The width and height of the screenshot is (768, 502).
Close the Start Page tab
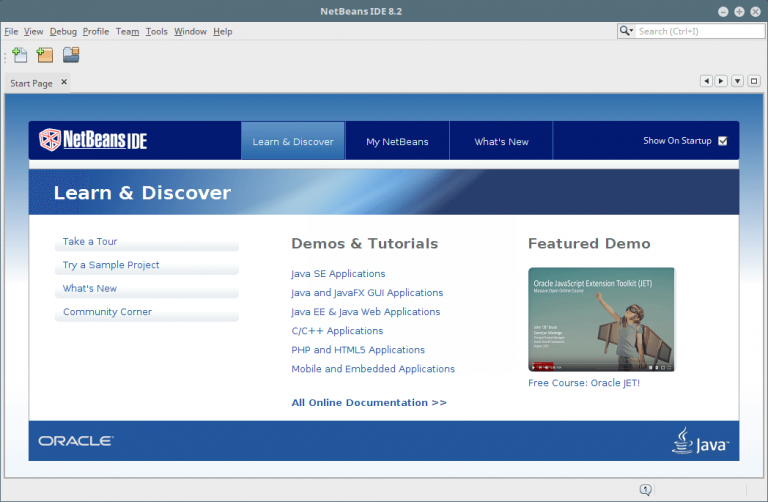(64, 83)
